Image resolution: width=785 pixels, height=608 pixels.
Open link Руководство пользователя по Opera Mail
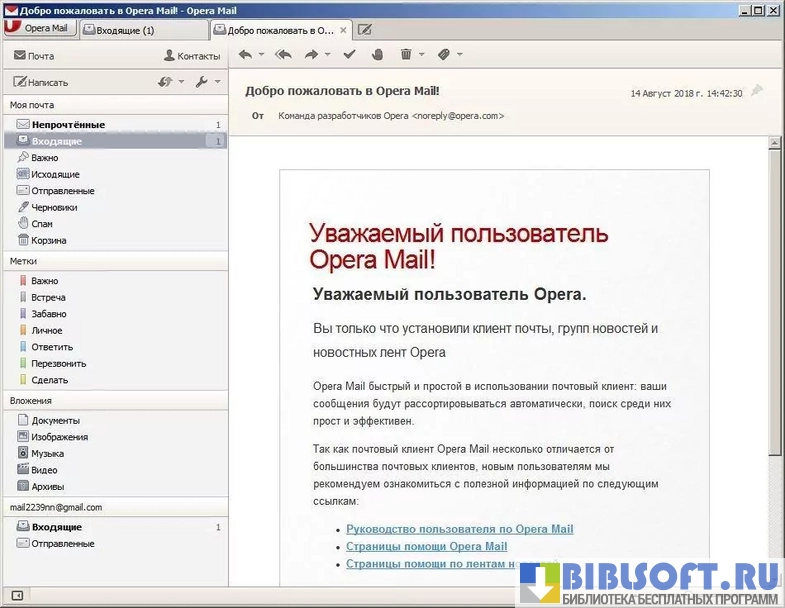coord(459,529)
